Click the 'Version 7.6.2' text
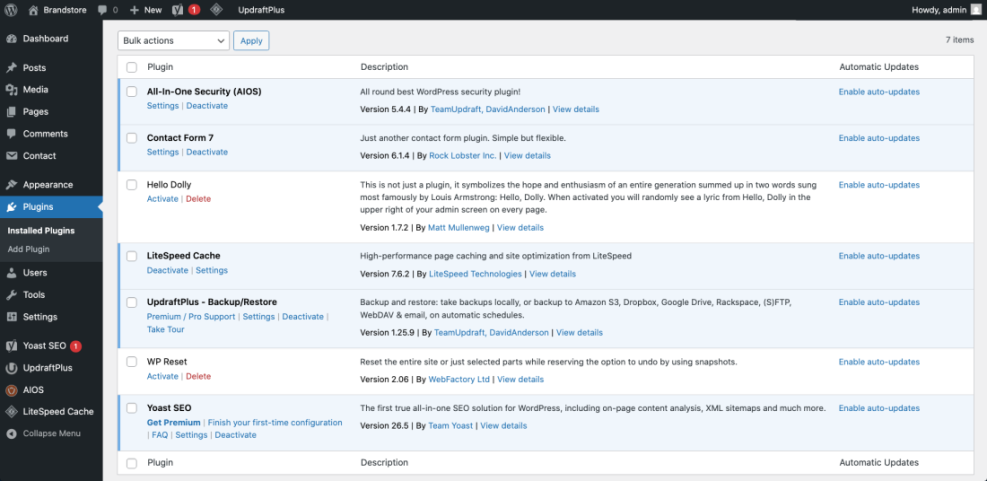 (x=385, y=274)
